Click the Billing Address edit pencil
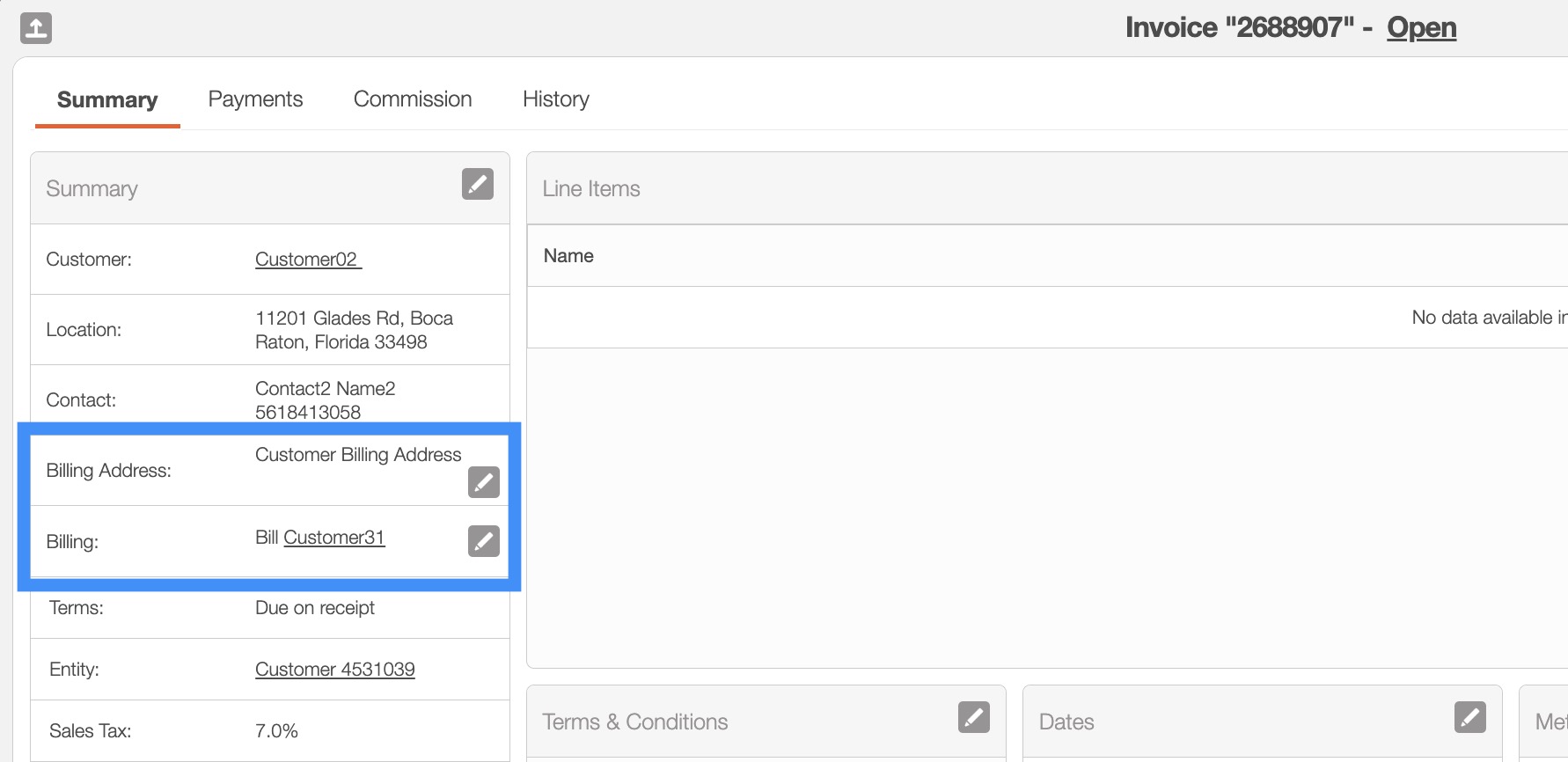This screenshot has height=762, width=1568. click(483, 482)
